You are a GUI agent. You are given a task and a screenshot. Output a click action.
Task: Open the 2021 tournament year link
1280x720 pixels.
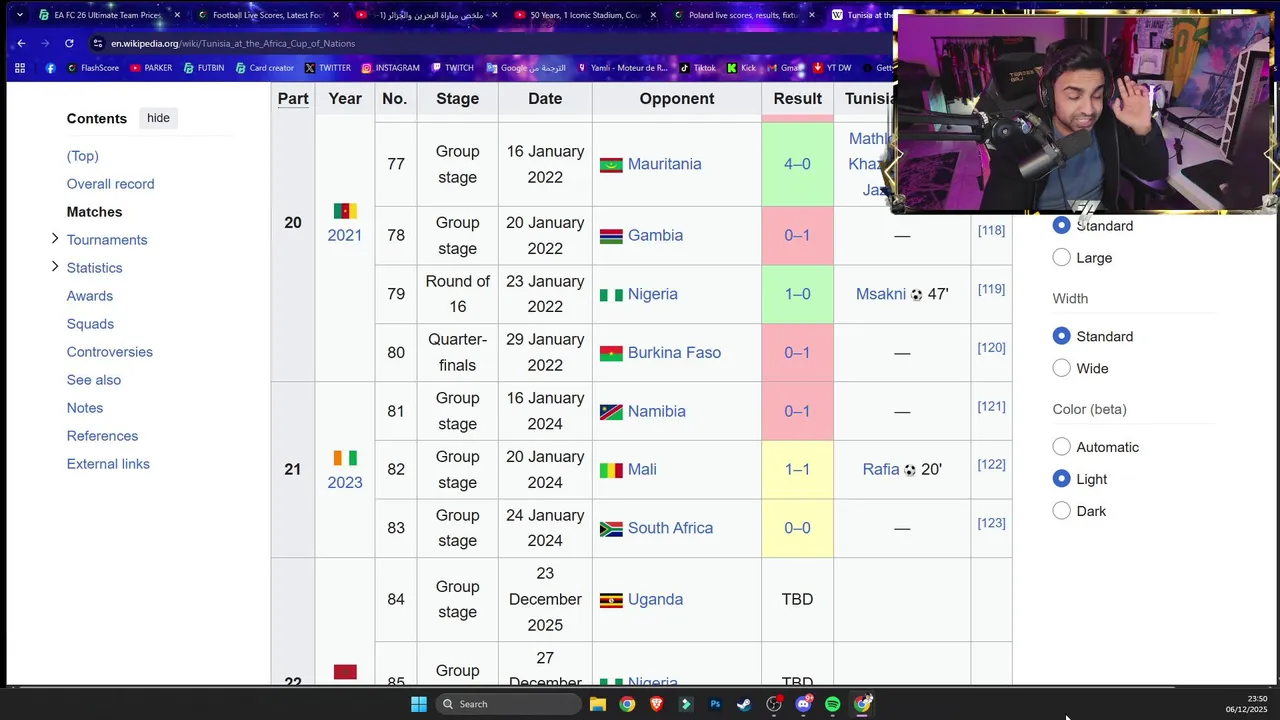click(345, 235)
